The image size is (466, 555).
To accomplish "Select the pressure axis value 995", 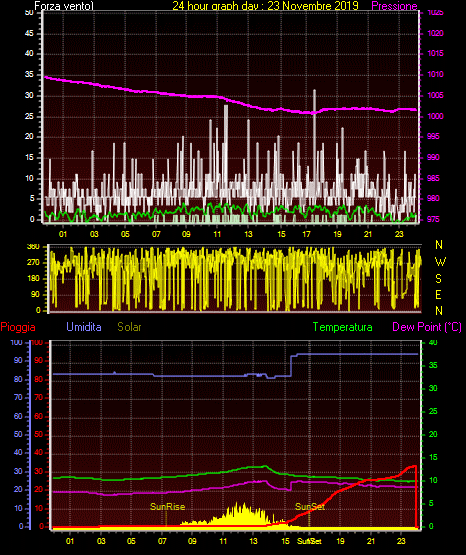I will point(433,136).
